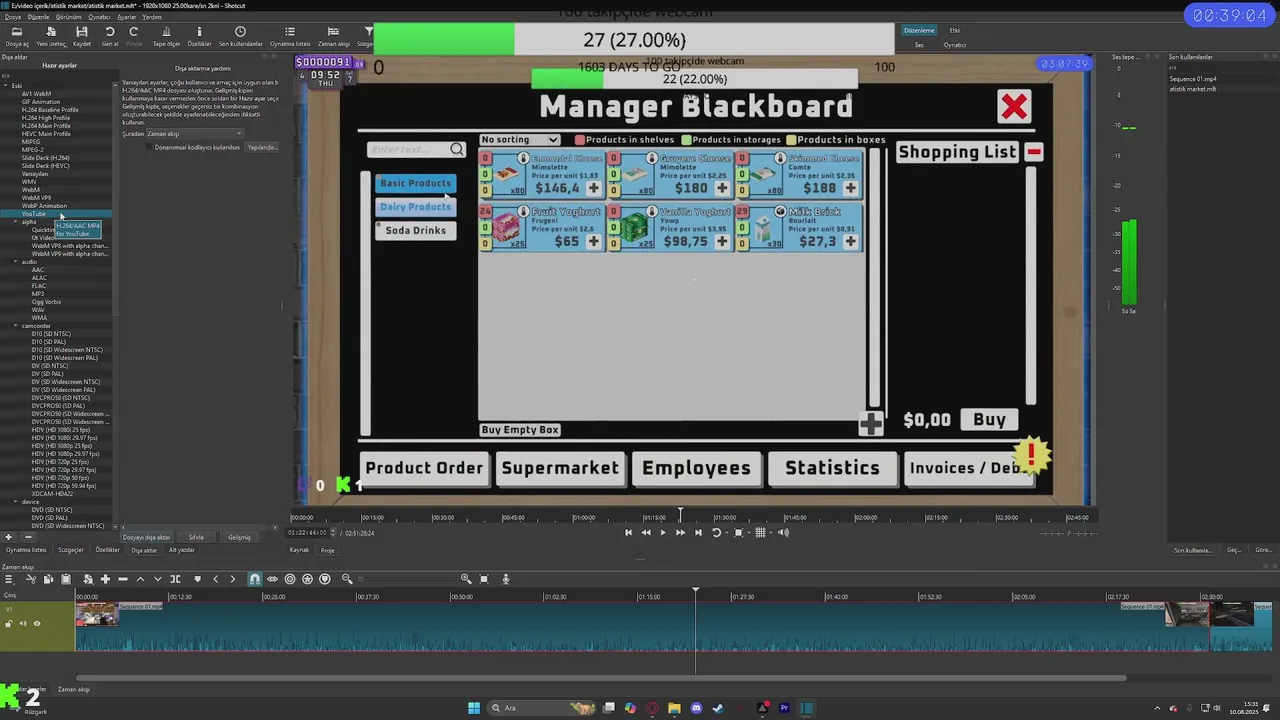The width and height of the screenshot is (1280, 720).
Task: Split at playhead icon in timeline toolbar
Action: click(x=175, y=579)
